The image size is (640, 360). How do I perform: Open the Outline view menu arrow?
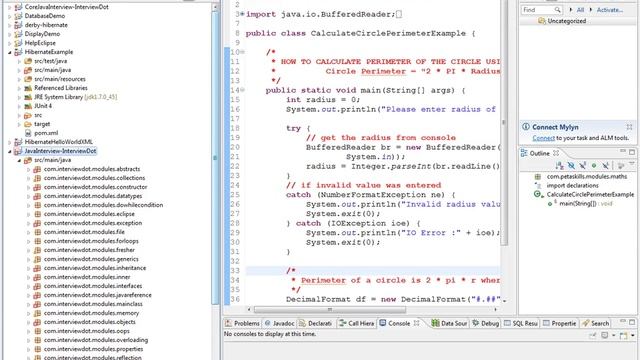click(632, 163)
